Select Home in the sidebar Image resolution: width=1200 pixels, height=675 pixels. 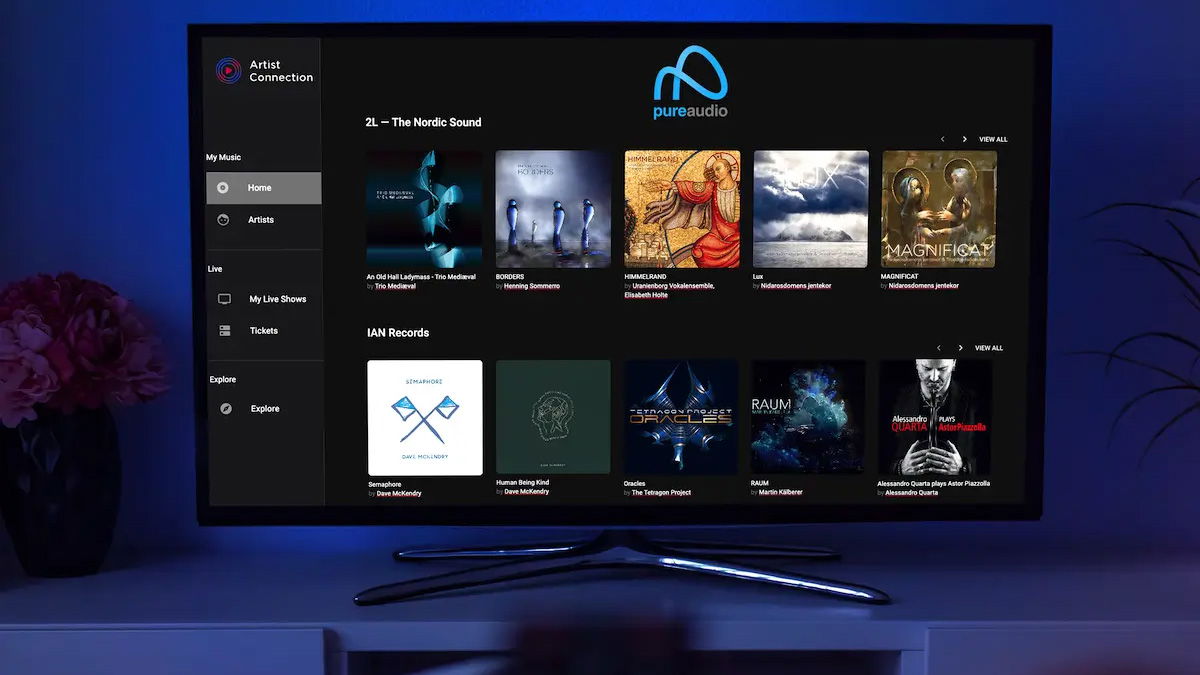263,188
